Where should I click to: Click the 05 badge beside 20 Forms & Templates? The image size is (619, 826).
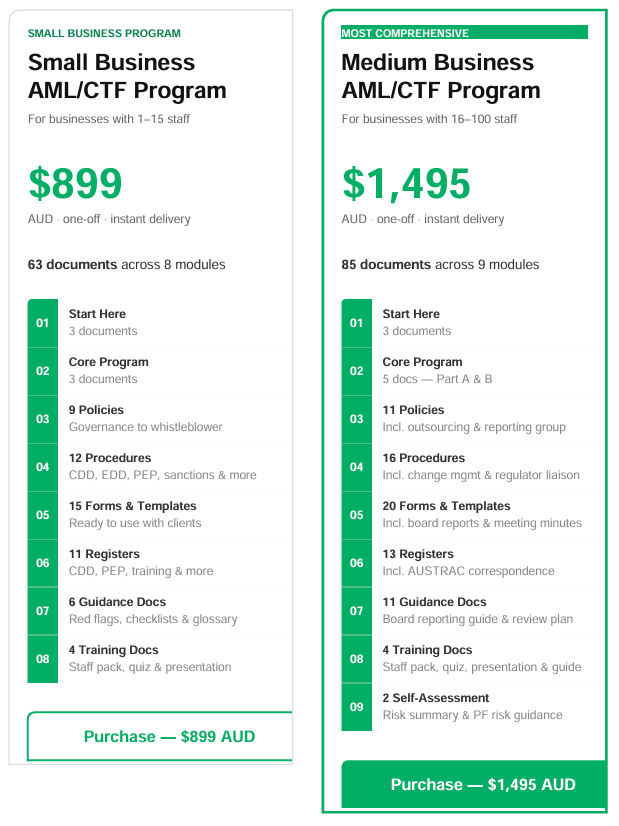(357, 515)
